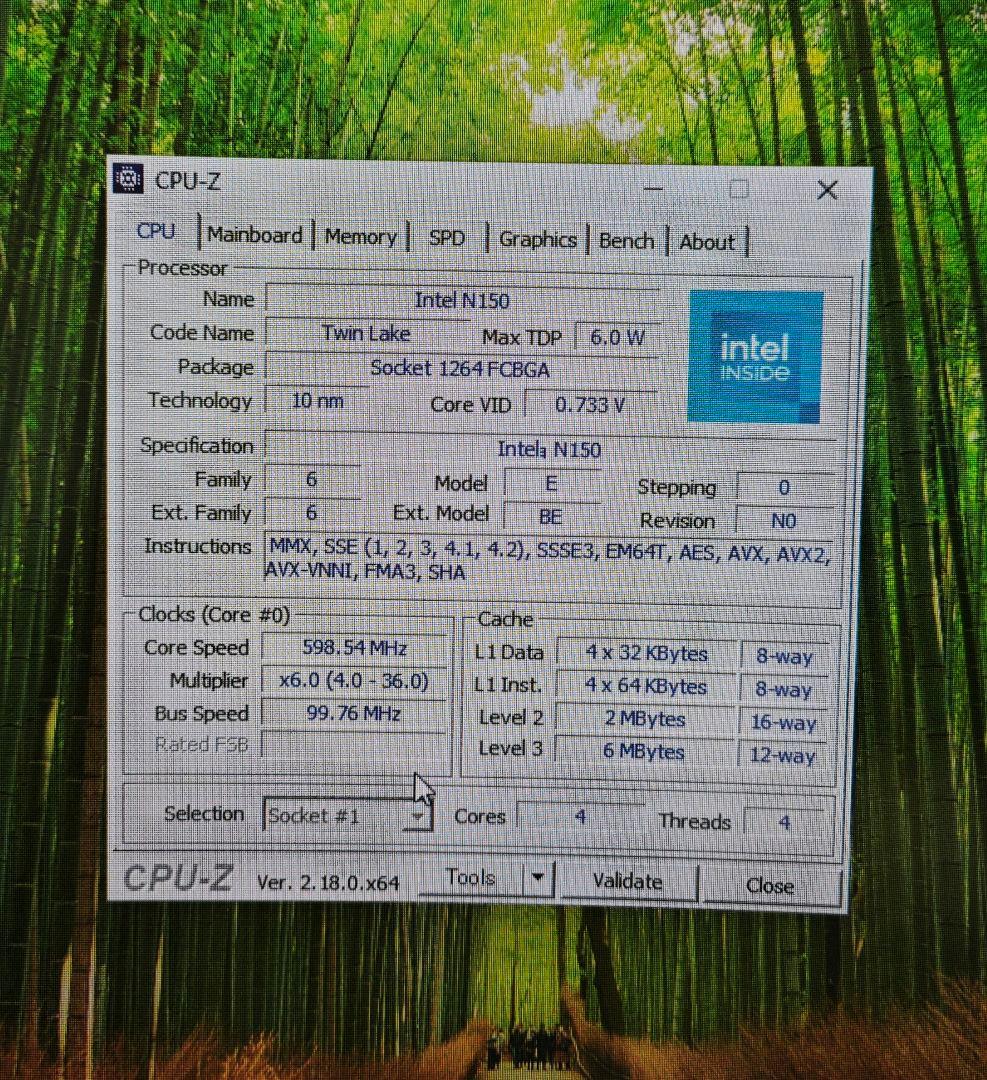Select the CPU tab
The image size is (987, 1080).
point(156,231)
